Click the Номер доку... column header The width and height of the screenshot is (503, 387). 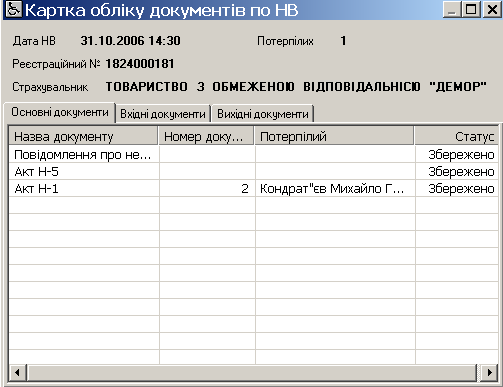click(x=207, y=136)
